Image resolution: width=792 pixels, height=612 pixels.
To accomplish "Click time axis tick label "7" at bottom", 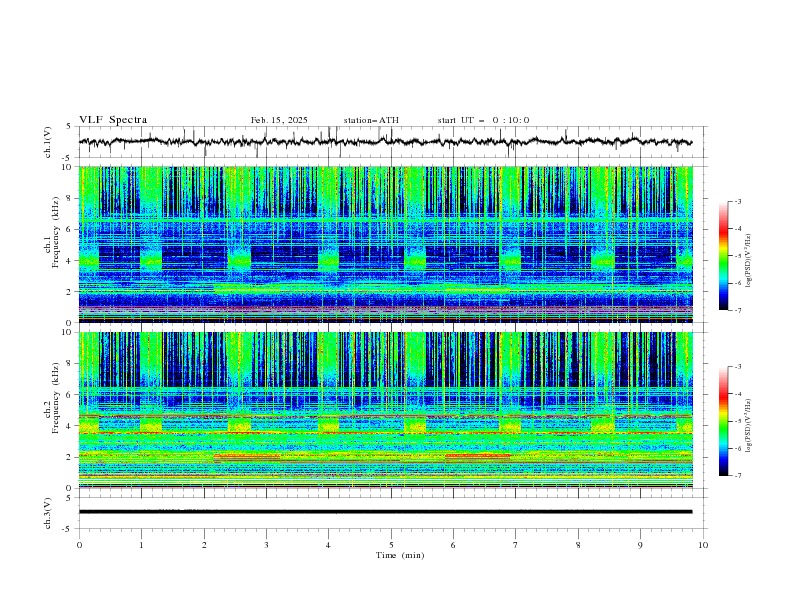I will 516,545.
